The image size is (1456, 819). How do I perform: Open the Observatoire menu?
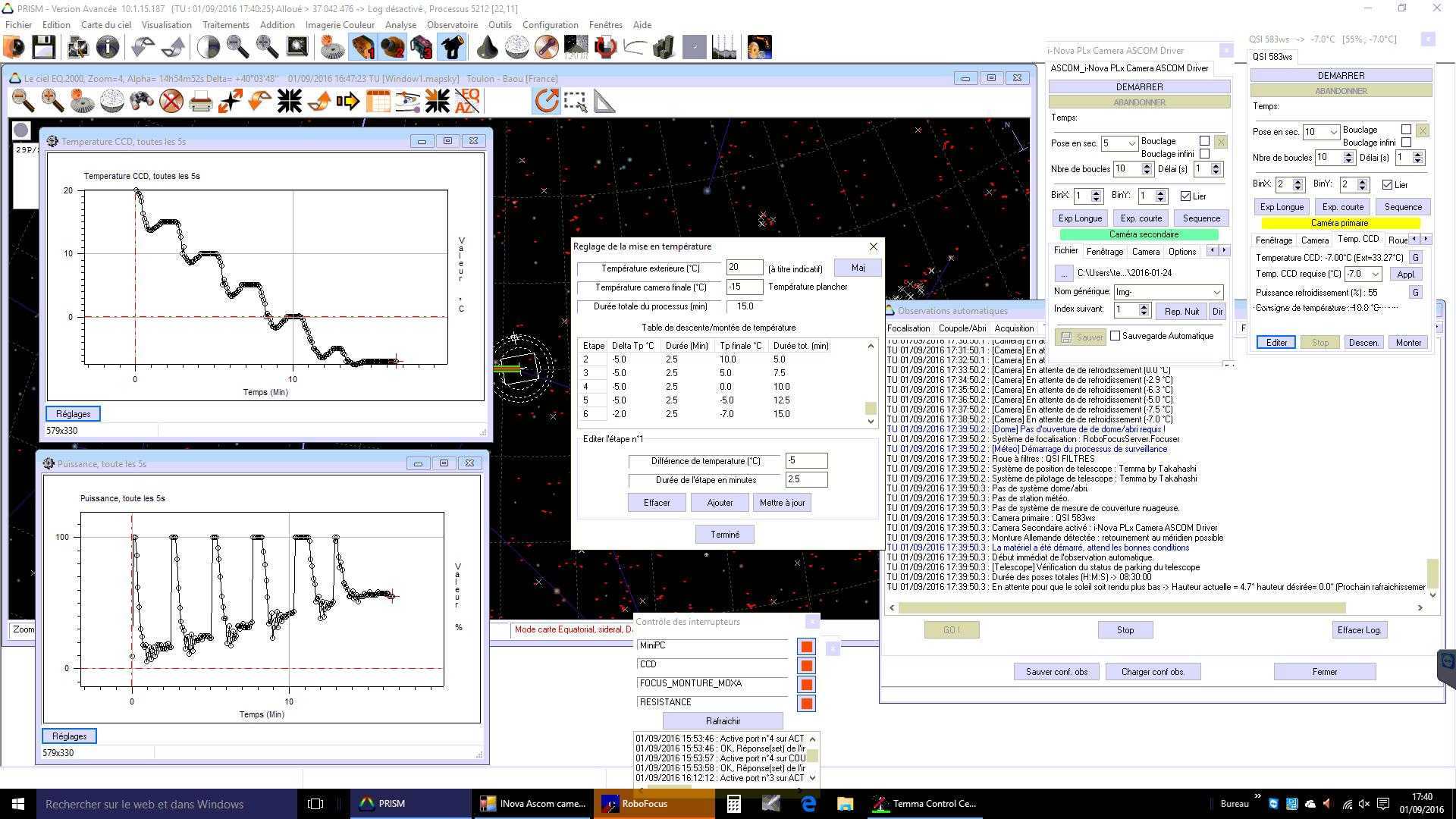pos(452,24)
